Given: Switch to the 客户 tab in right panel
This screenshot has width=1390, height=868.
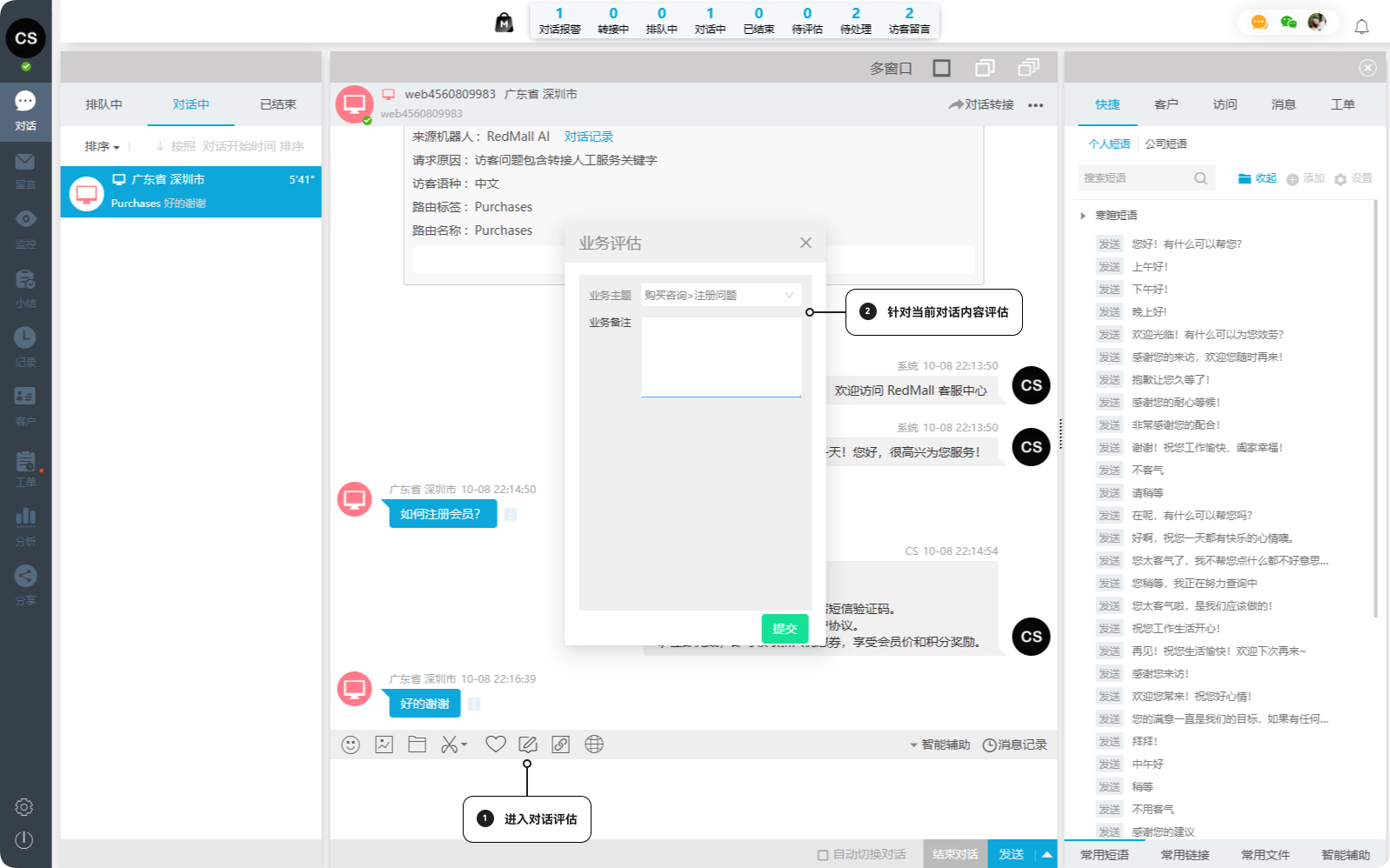Looking at the screenshot, I should [x=1166, y=104].
